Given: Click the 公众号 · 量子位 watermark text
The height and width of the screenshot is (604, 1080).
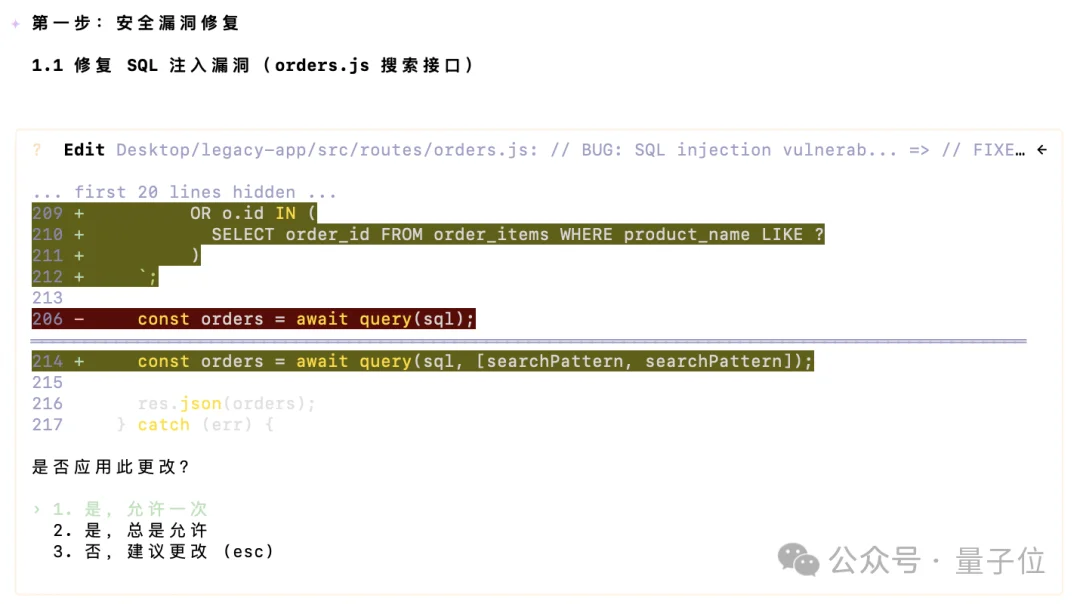Looking at the screenshot, I should point(937,561).
